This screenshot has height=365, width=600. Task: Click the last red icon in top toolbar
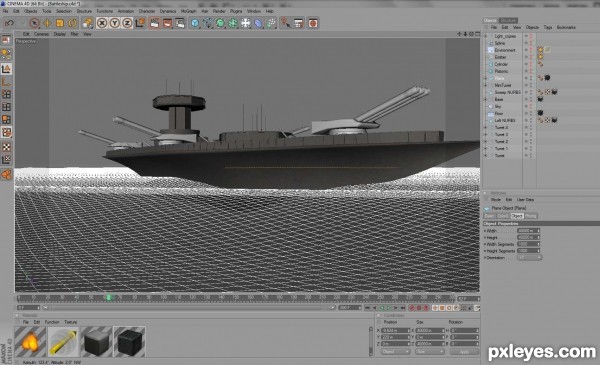(313, 23)
